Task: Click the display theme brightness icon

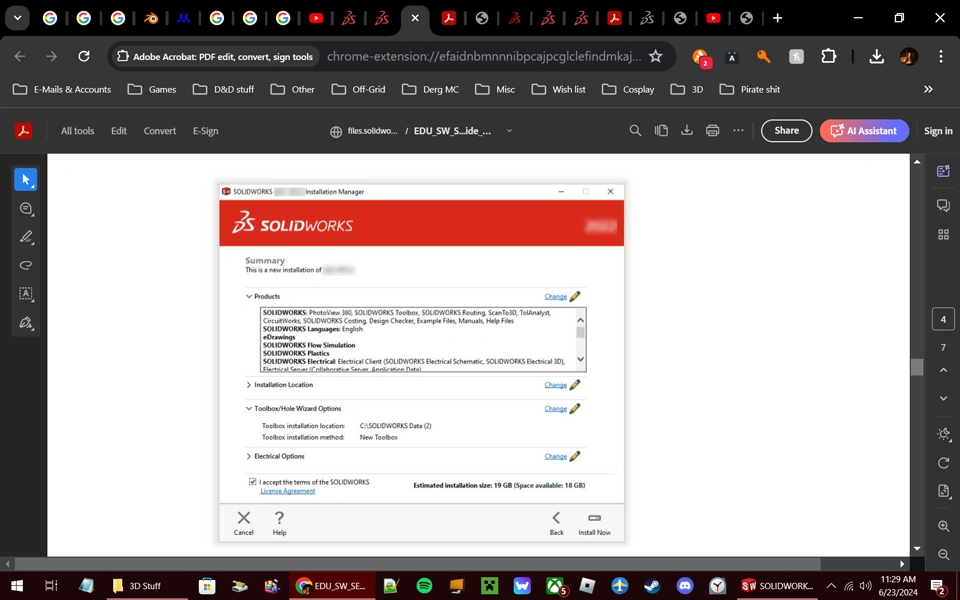Action: point(943,434)
